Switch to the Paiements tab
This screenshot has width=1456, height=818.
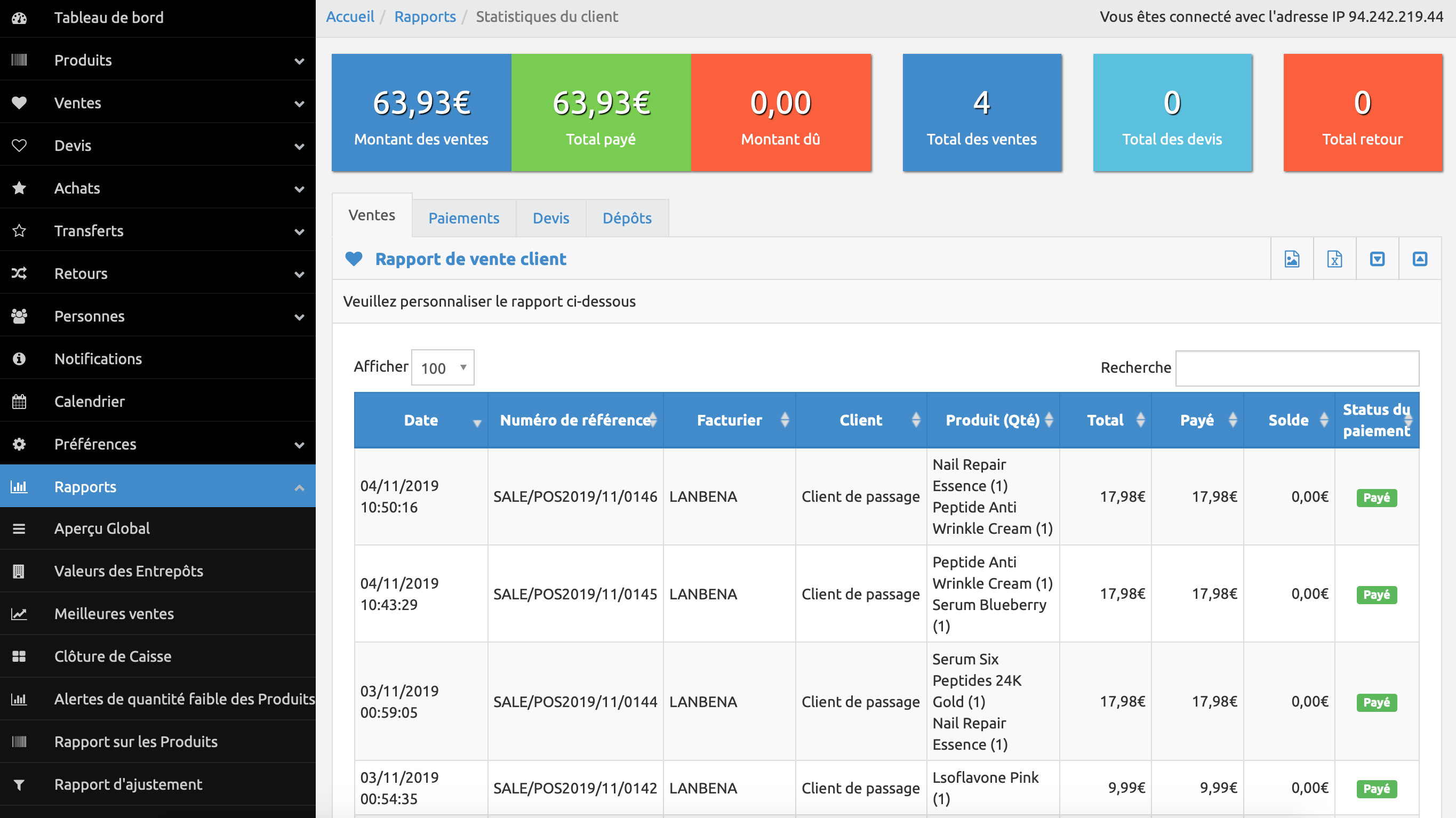[463, 218]
